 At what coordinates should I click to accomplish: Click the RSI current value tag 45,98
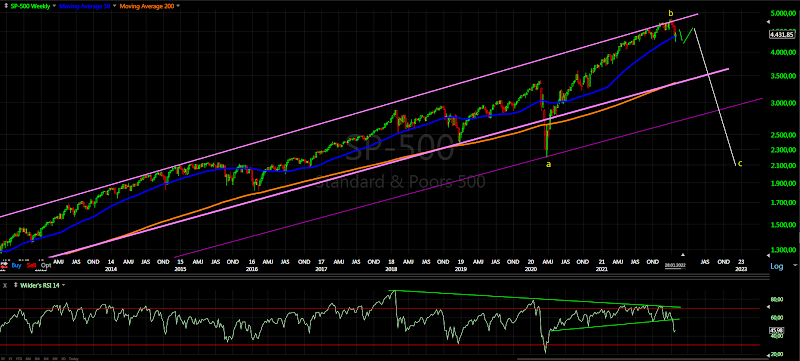point(777,330)
